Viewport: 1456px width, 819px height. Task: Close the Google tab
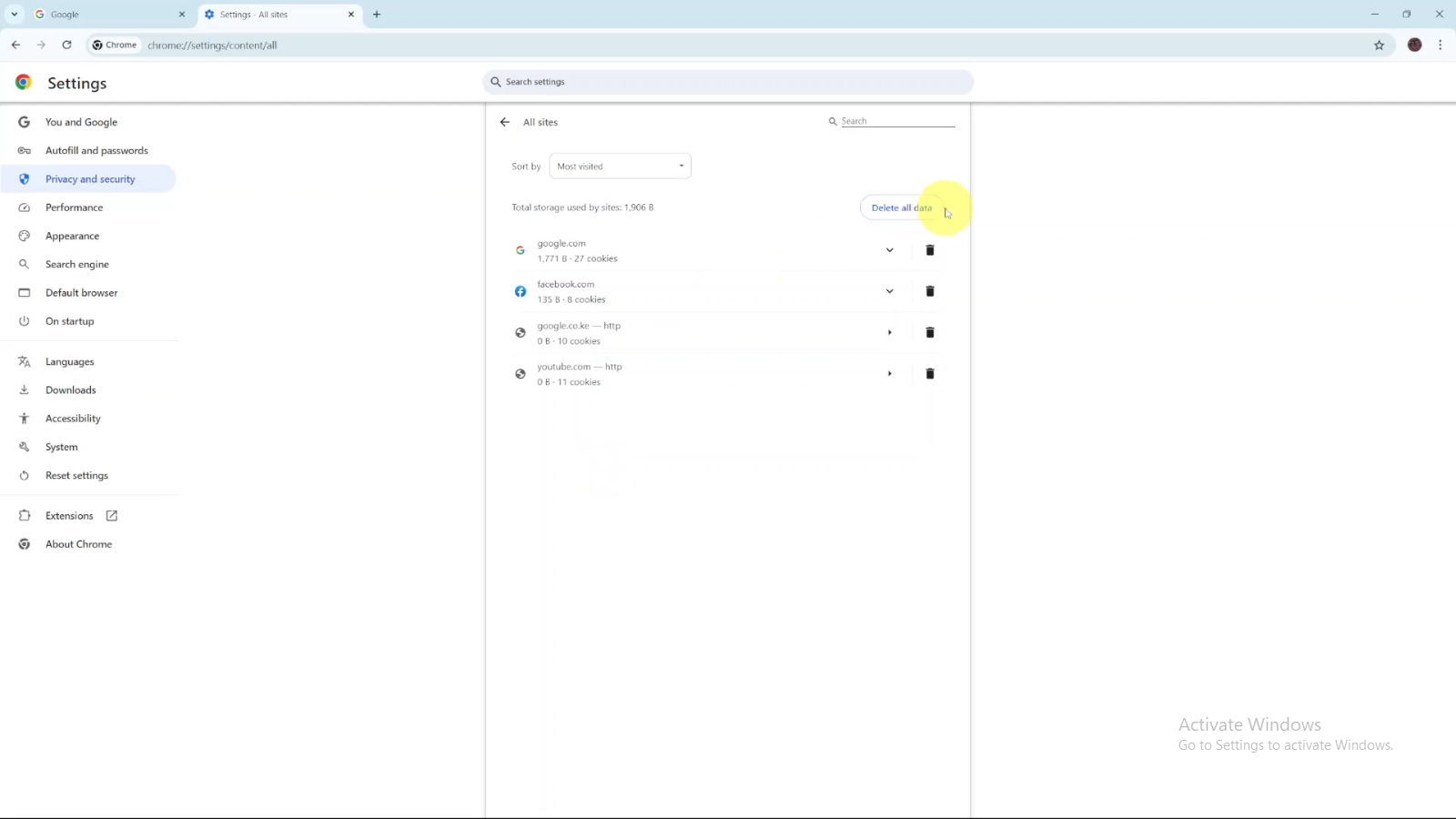tap(182, 15)
